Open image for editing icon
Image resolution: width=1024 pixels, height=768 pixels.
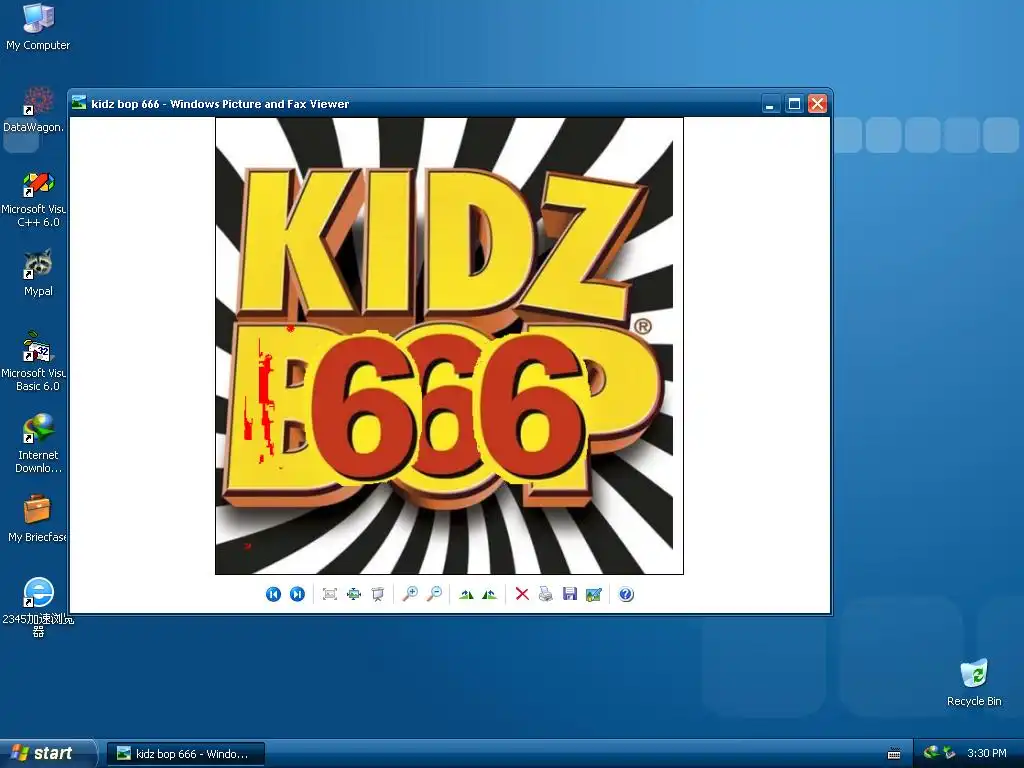tap(594, 594)
